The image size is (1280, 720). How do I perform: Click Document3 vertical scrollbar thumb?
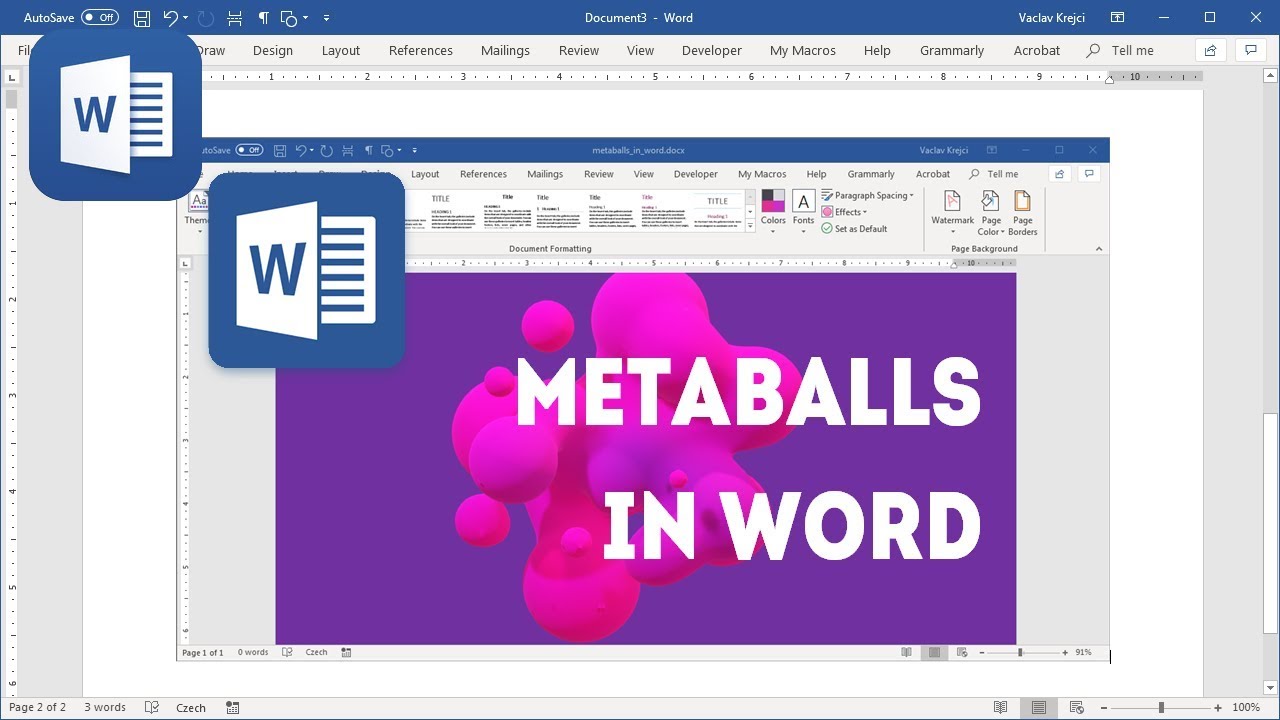point(1271,523)
